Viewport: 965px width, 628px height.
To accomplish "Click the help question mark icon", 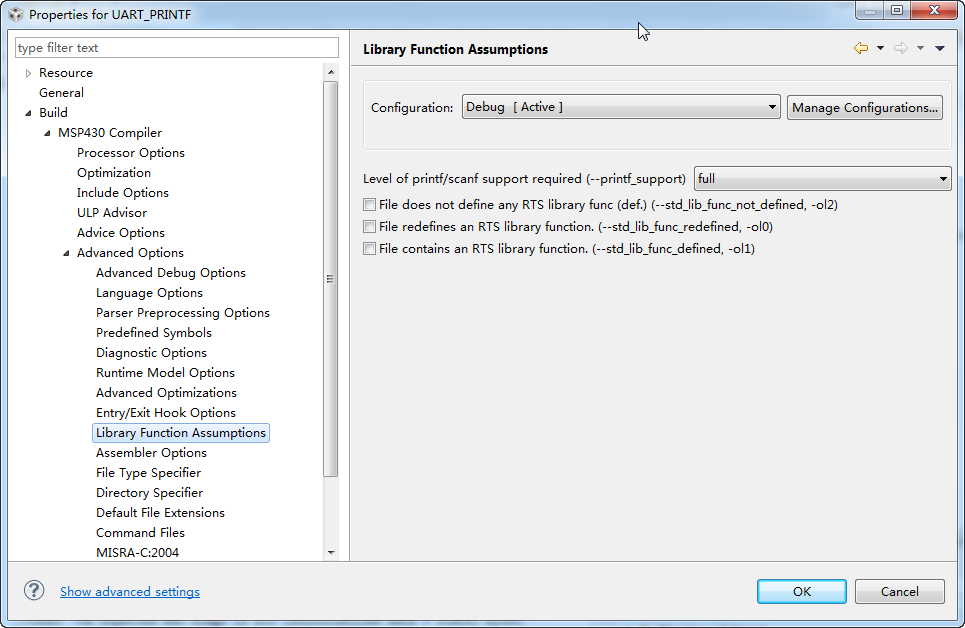I will point(34,591).
